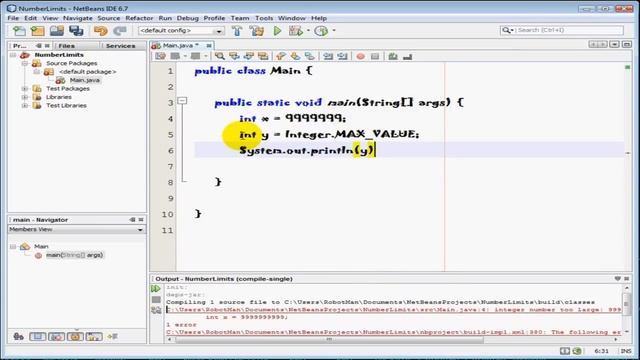Toggle Show Fields filter in Navigator
Image resolution: width=640 pixels, height=360 pixels.
pyautogui.click(x=37, y=337)
